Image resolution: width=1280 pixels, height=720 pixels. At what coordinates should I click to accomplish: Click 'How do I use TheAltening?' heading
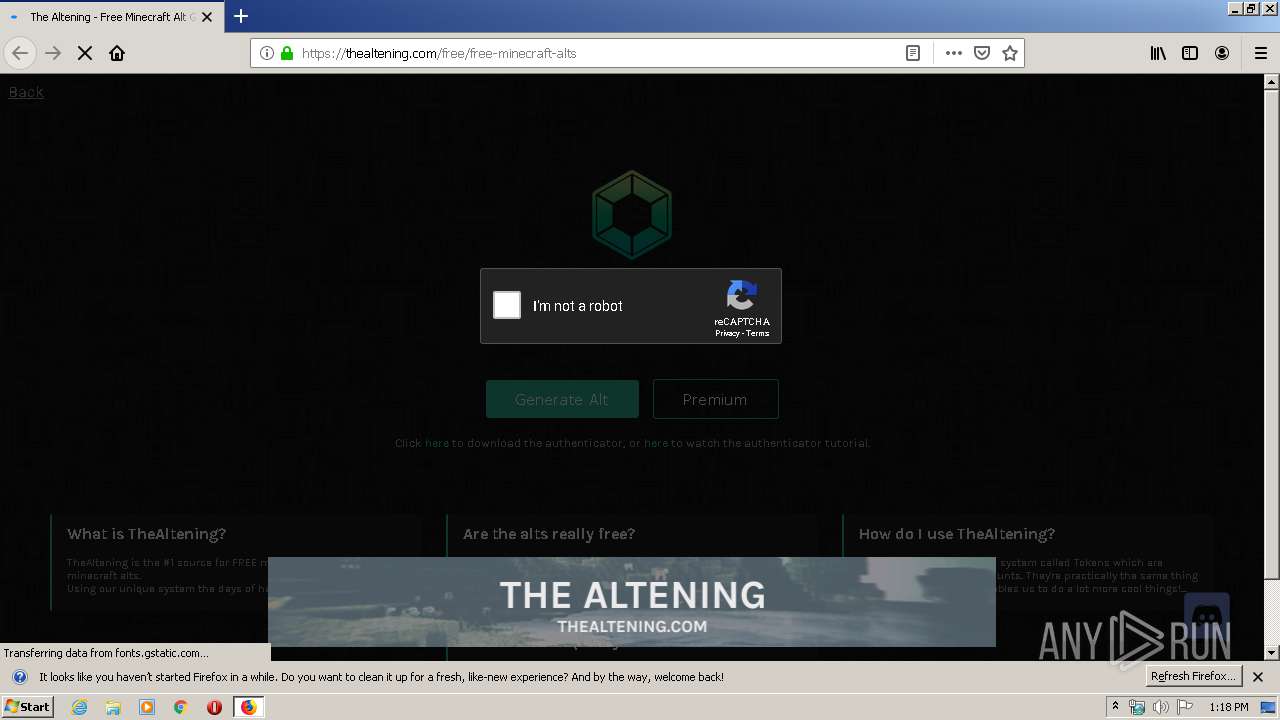click(957, 534)
